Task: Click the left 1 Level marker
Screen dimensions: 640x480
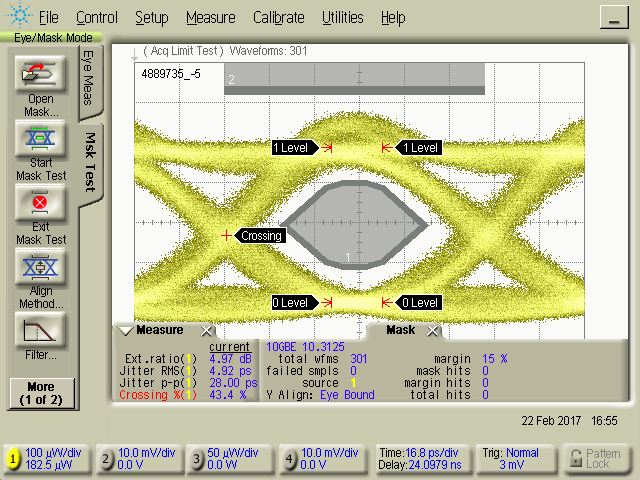Action: coord(293,148)
